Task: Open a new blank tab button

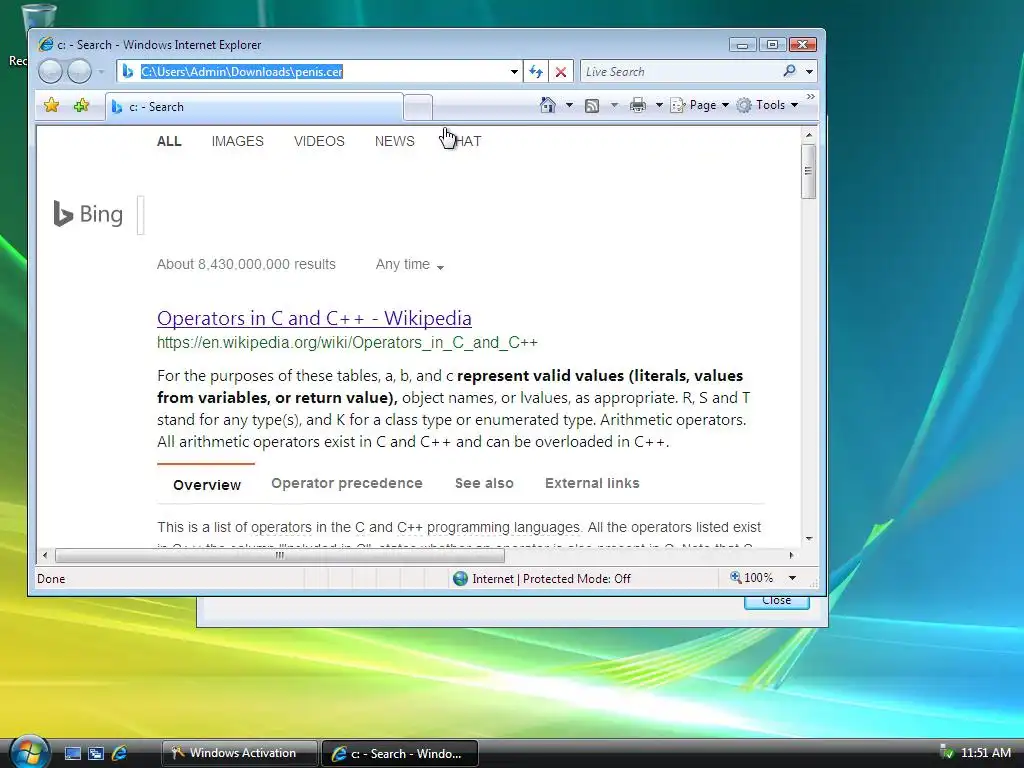Action: click(418, 108)
